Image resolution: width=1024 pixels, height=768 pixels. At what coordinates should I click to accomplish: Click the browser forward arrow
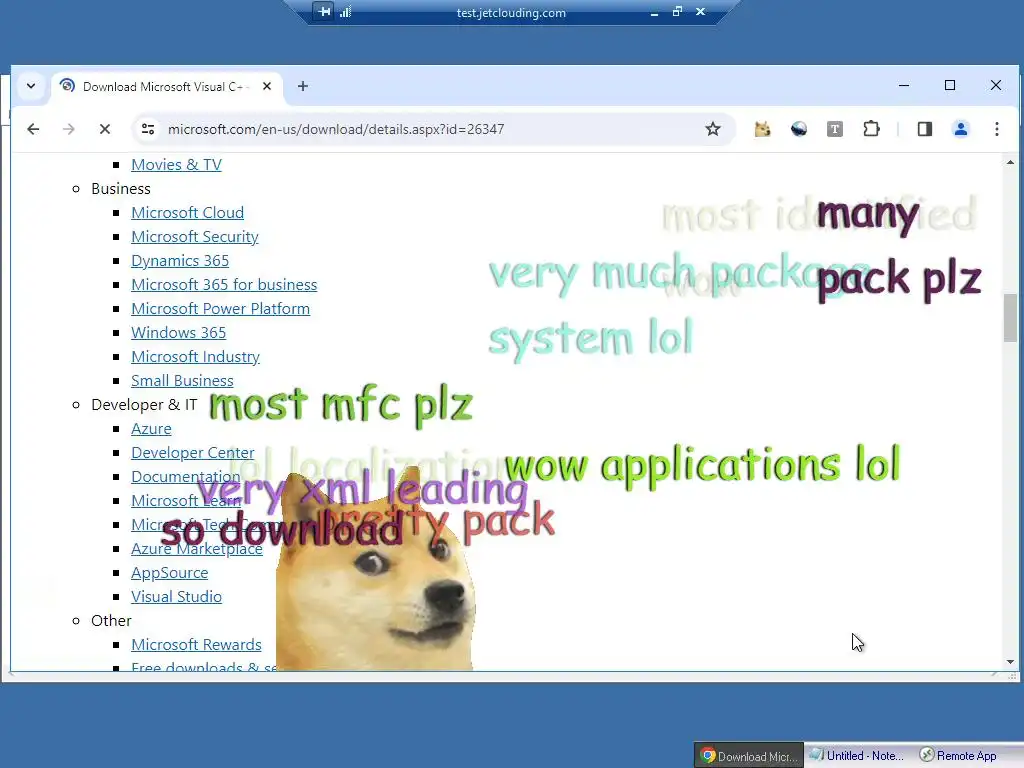click(x=69, y=129)
